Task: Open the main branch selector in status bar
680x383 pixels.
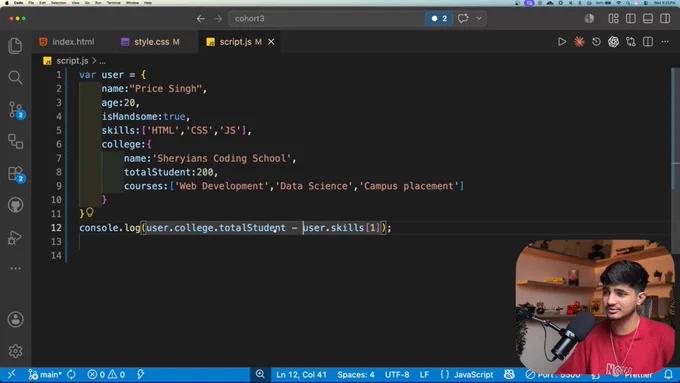Action: pos(45,374)
